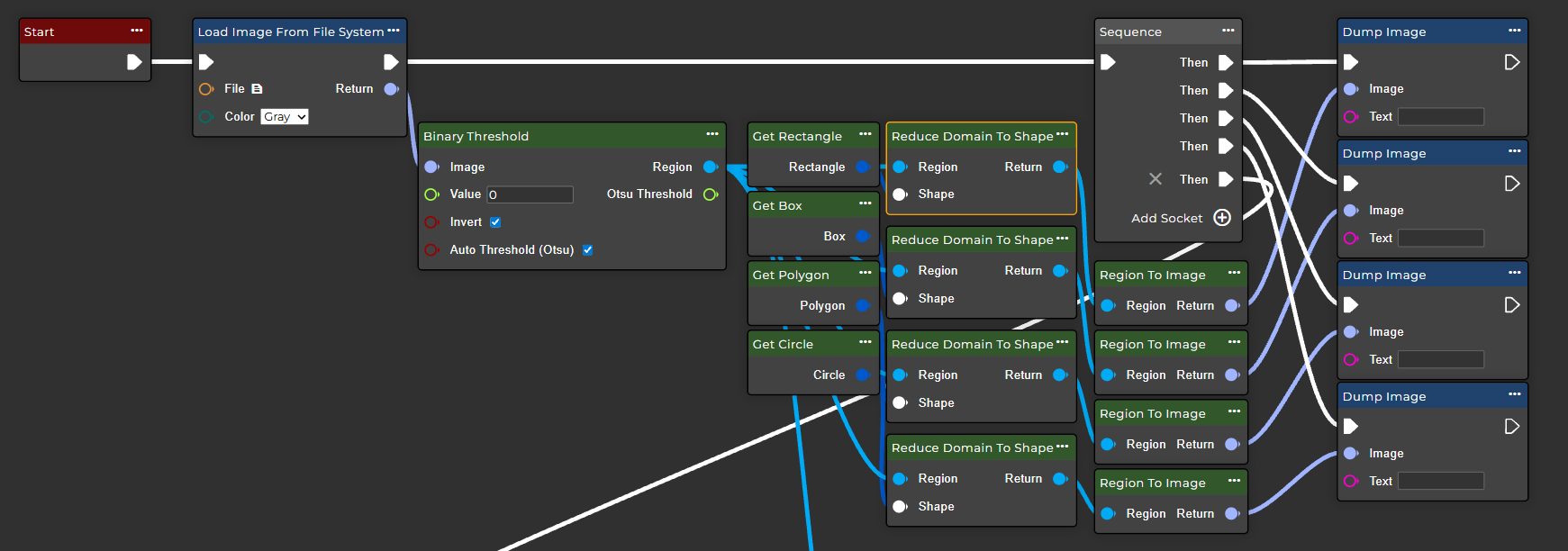Click the Otsu Threshold output socket

pyautogui.click(x=710, y=194)
